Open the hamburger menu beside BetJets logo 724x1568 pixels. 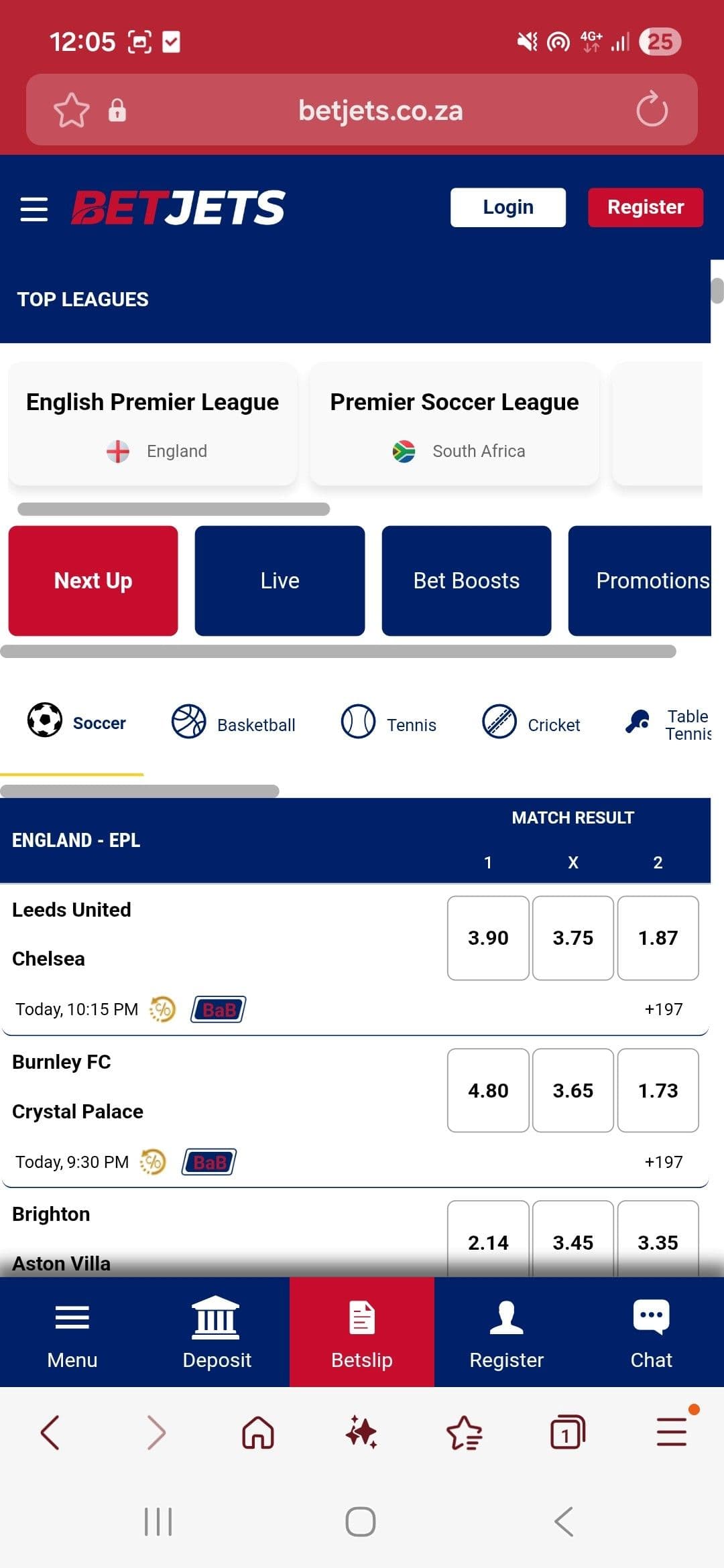[x=34, y=208]
